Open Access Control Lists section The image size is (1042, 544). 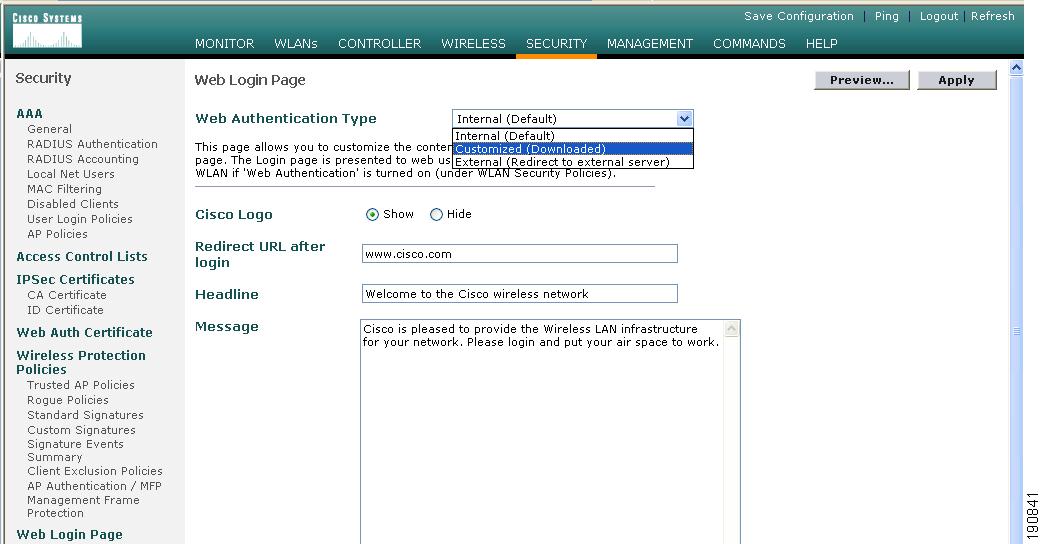click(82, 256)
